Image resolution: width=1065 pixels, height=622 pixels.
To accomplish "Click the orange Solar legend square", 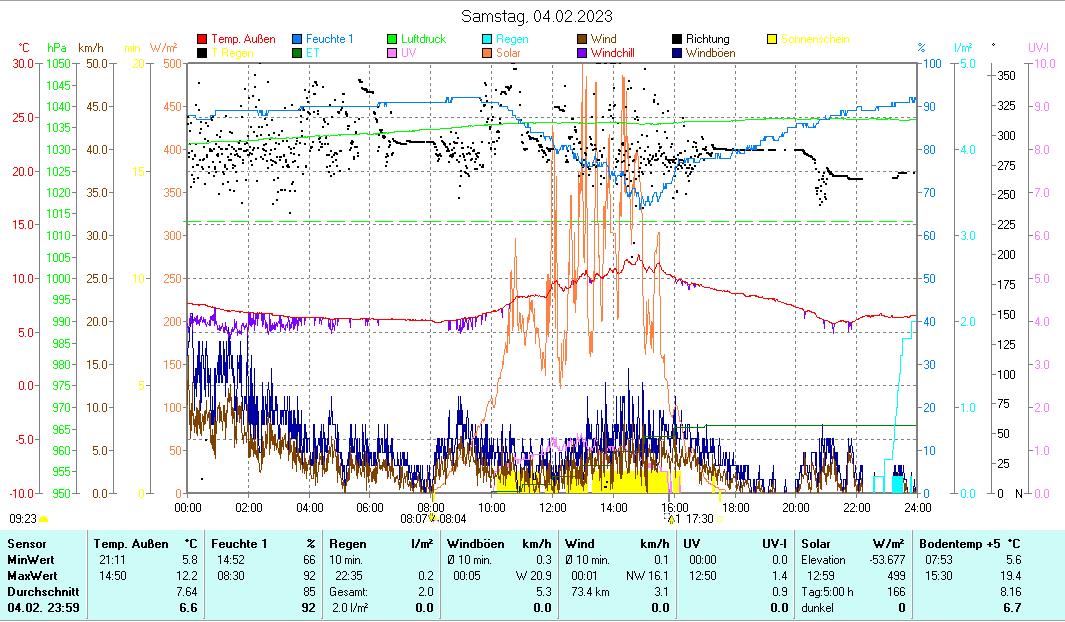I will tap(488, 52).
